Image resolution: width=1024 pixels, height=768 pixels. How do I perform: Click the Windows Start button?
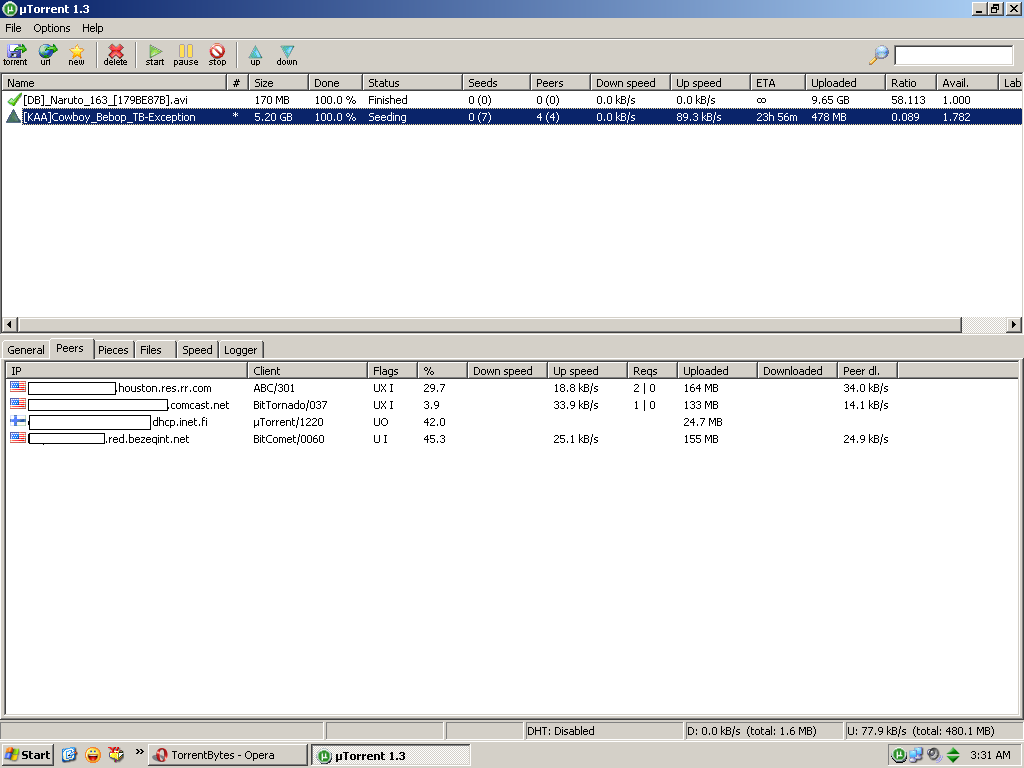tap(28, 755)
